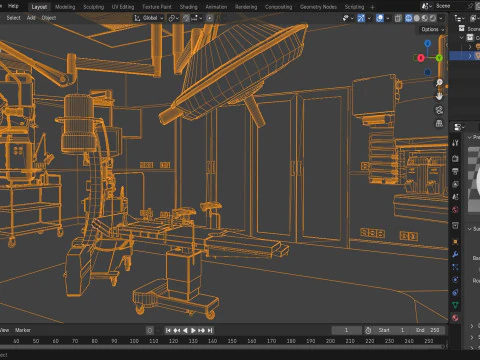Select material preview shading

(425, 18)
